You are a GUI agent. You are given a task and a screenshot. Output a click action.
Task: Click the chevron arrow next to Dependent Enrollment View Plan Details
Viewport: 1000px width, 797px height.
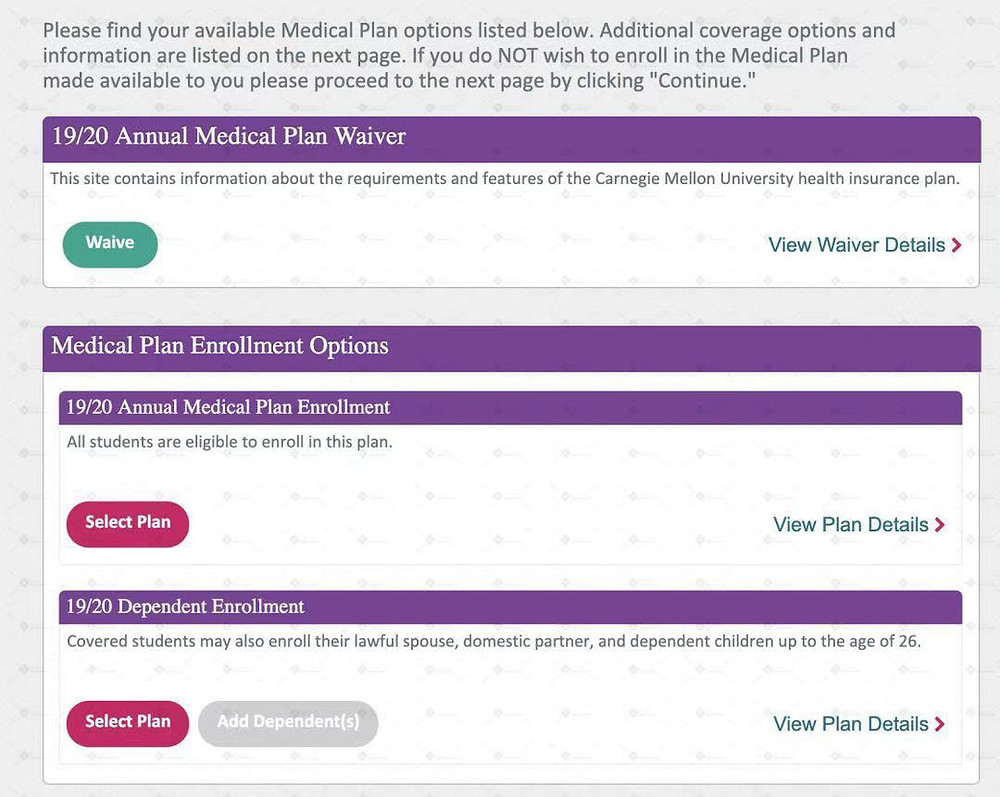(939, 724)
